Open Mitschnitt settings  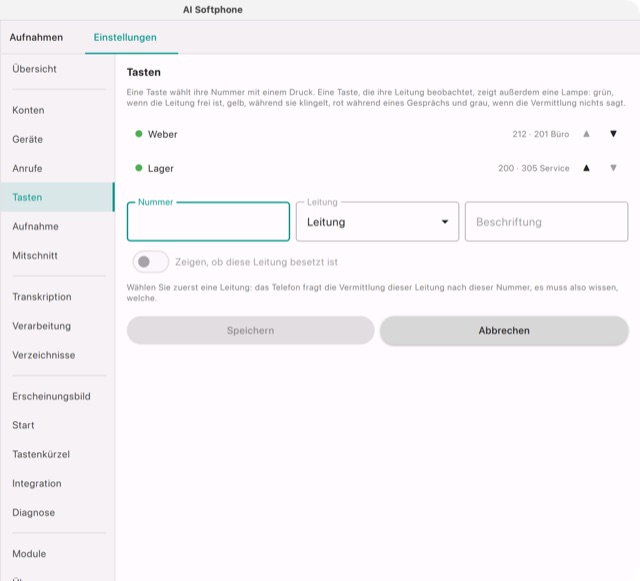(58, 256)
